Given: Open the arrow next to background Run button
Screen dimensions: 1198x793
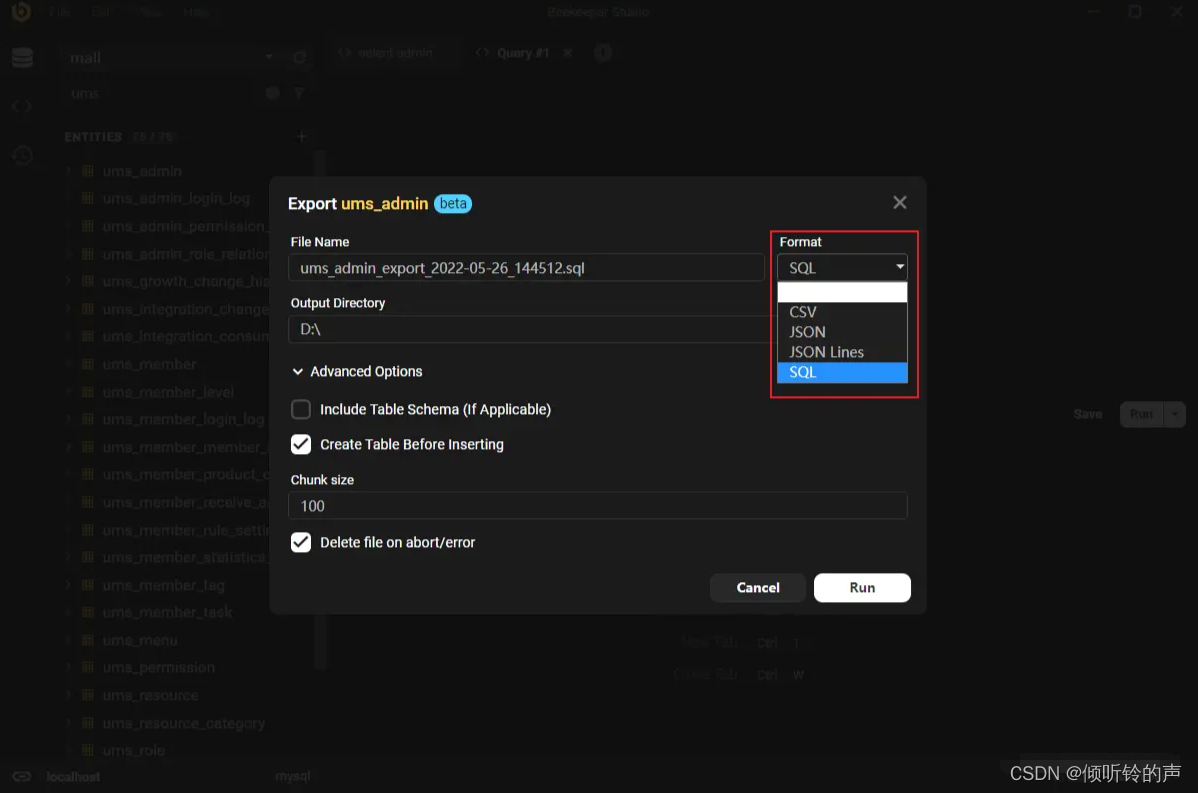Looking at the screenshot, I should pyautogui.click(x=1174, y=414).
